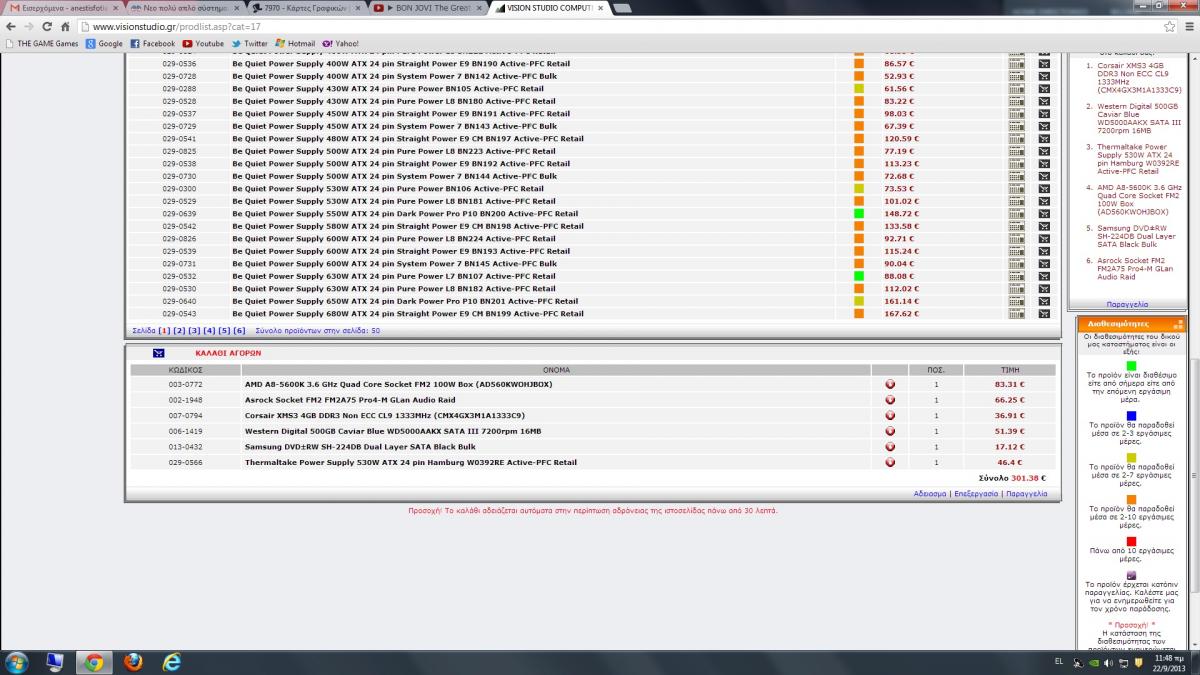
Task: Open the spec sheet icon for Dark Power Pro P10 BN201
Action: coord(1017,301)
